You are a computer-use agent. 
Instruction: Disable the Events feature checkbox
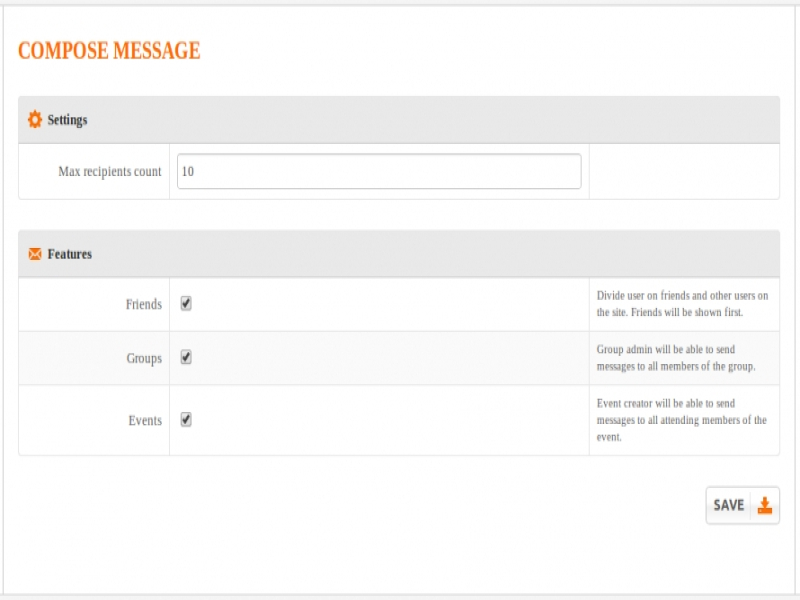(186, 420)
